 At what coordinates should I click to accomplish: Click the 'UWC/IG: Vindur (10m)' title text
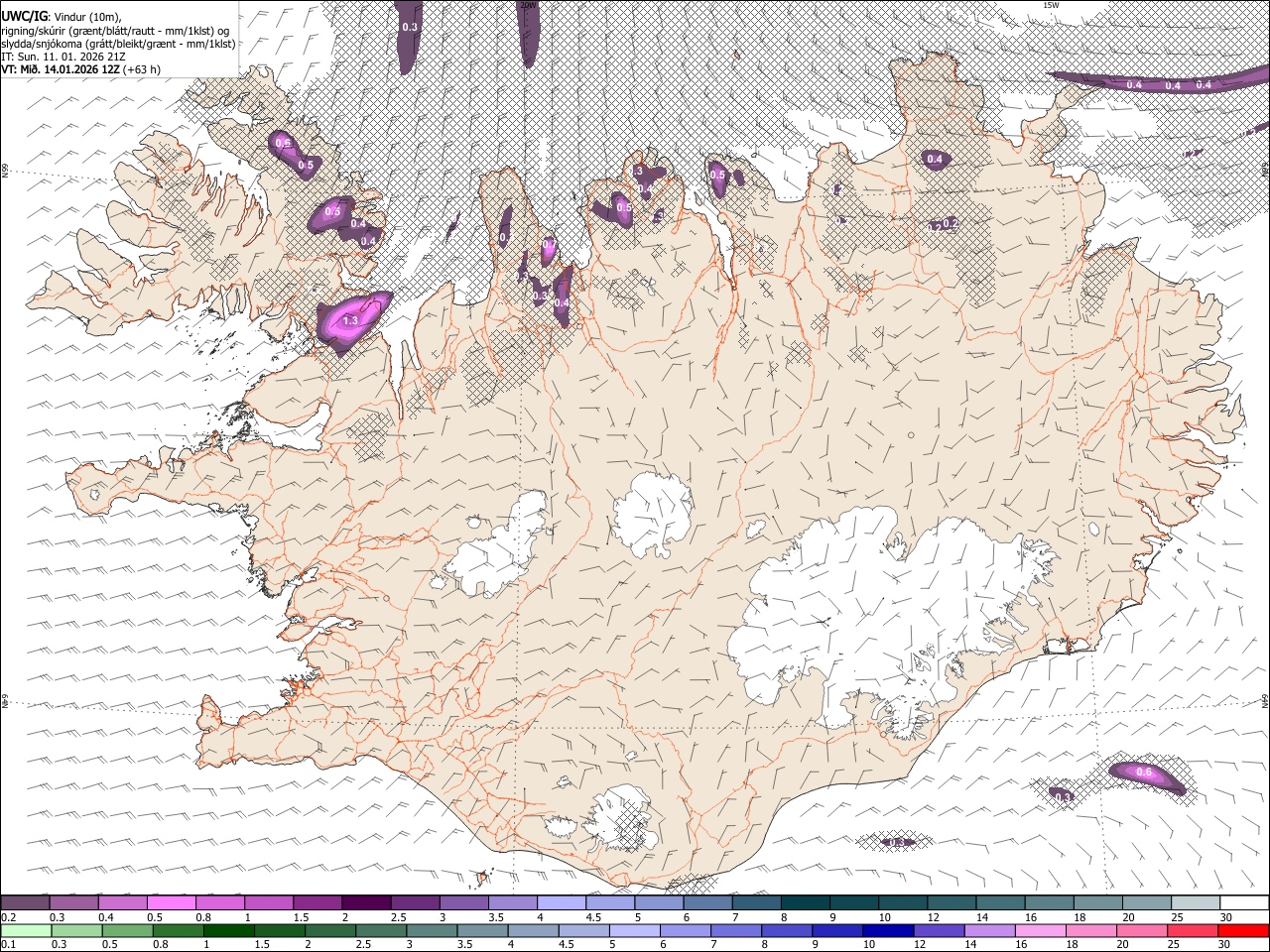(62, 15)
